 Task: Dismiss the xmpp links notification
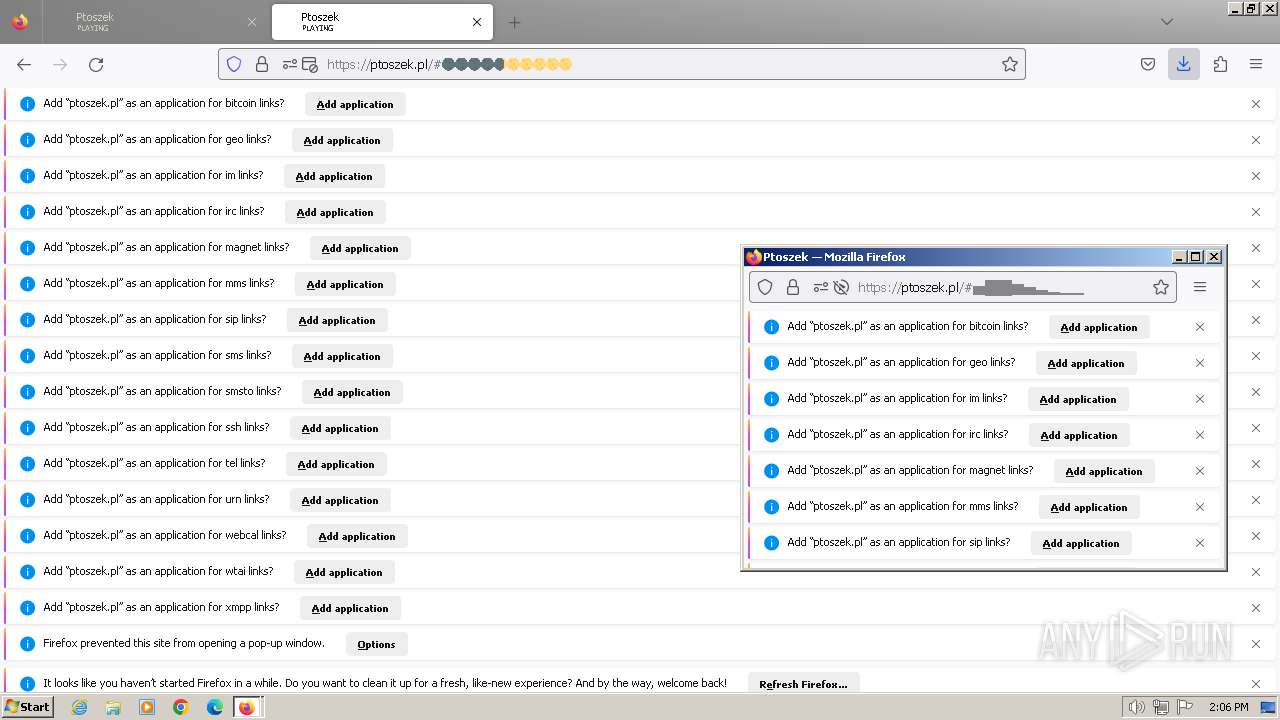(x=1256, y=608)
